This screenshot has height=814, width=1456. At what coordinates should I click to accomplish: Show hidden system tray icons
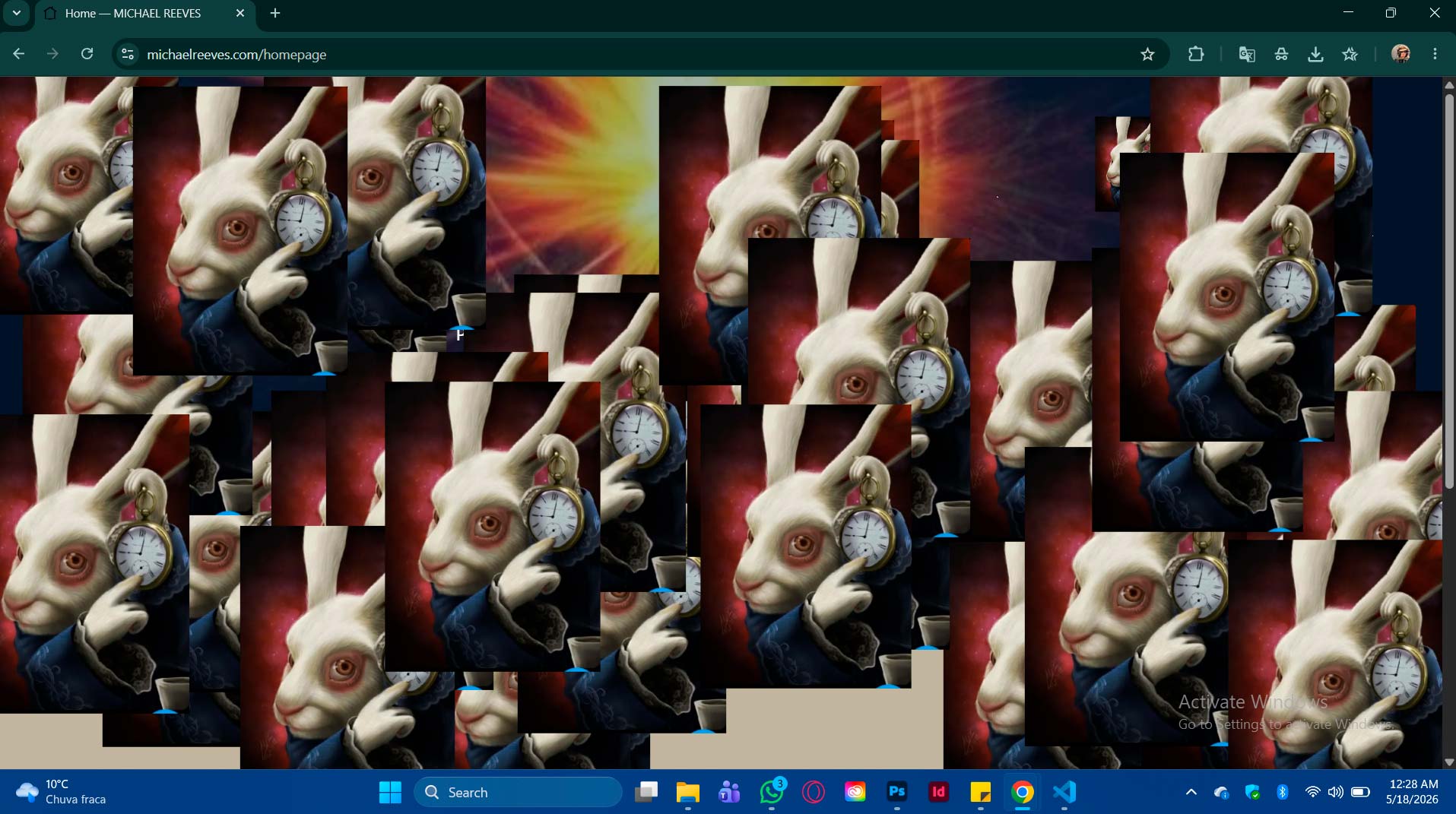[1191, 792]
